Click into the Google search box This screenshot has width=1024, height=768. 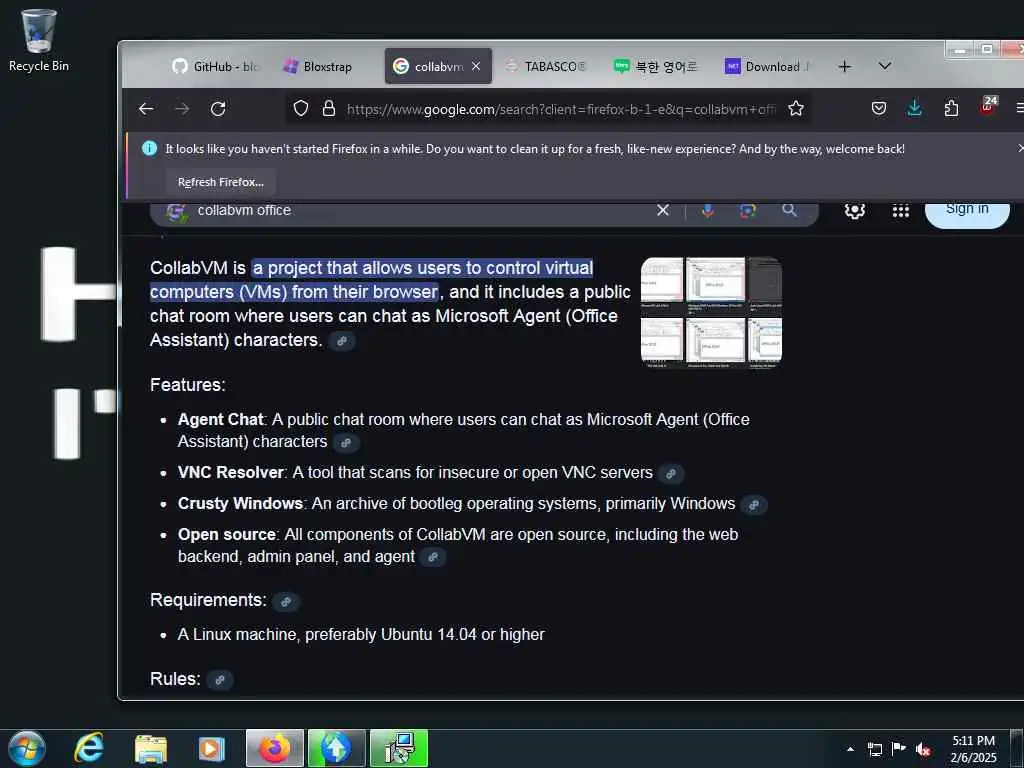[418, 210]
